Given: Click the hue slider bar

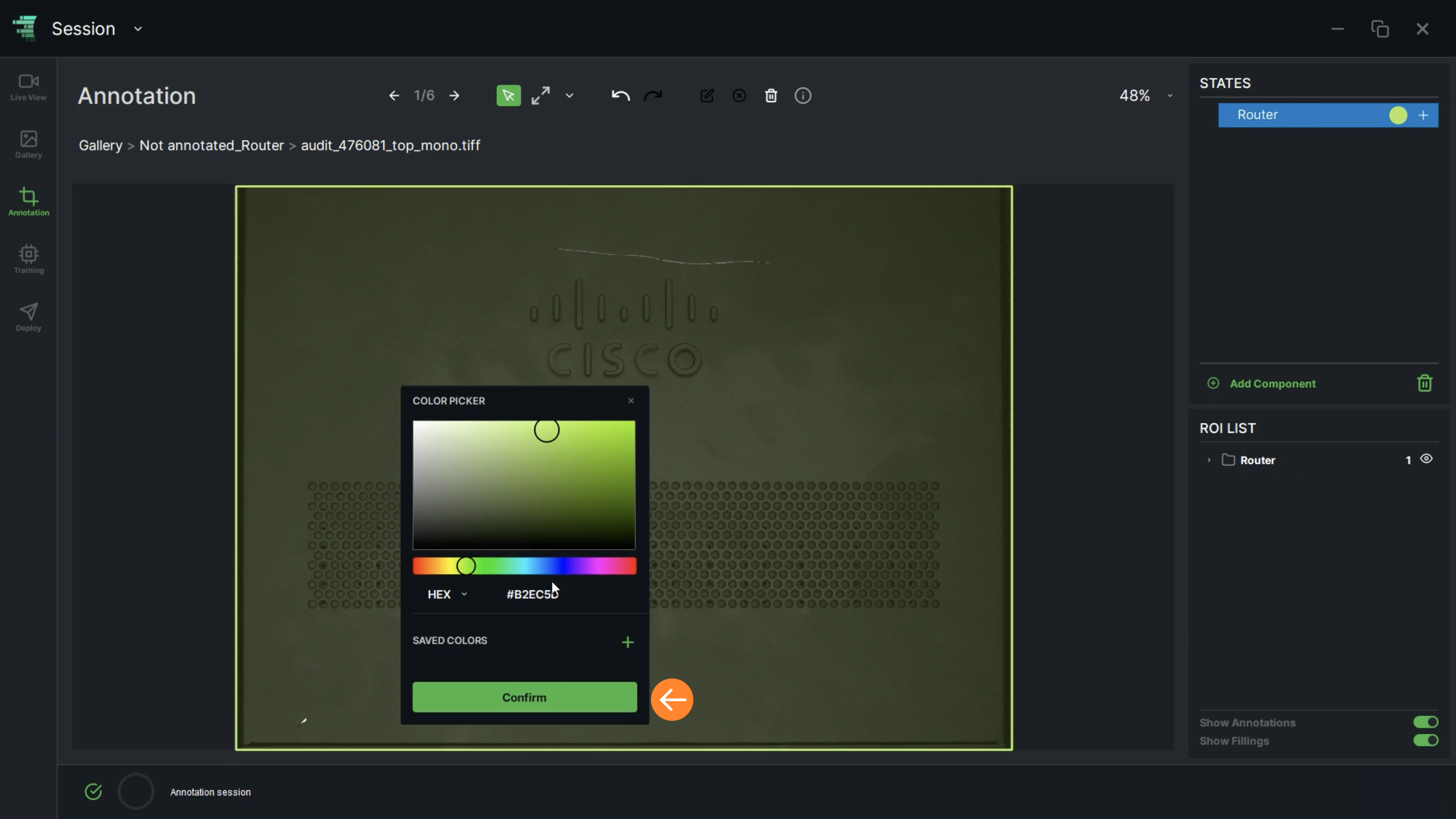Looking at the screenshot, I should pyautogui.click(x=524, y=566).
